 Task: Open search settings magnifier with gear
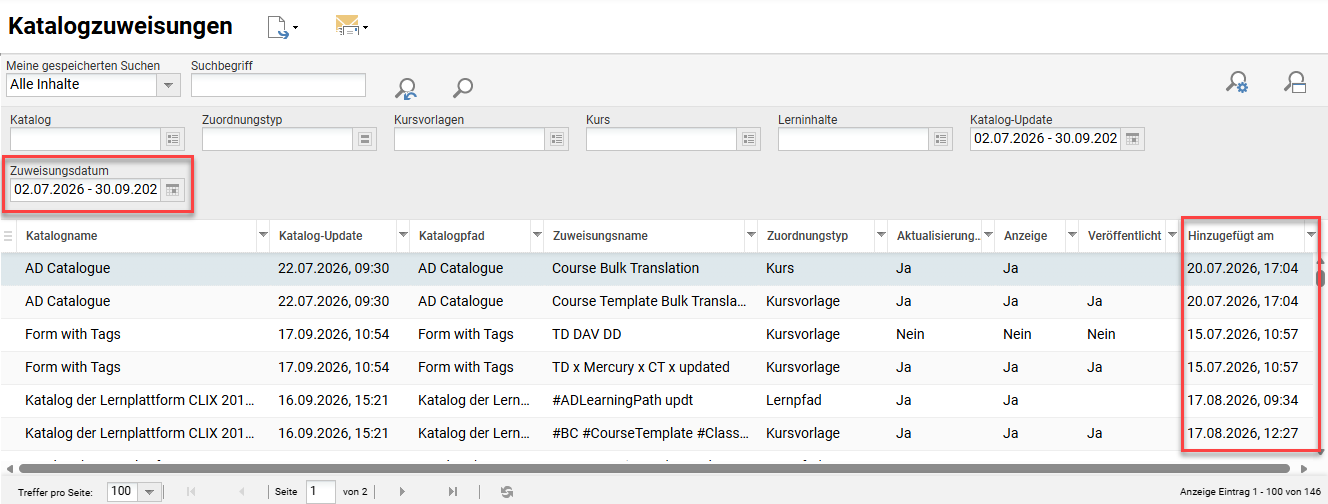click(1237, 83)
